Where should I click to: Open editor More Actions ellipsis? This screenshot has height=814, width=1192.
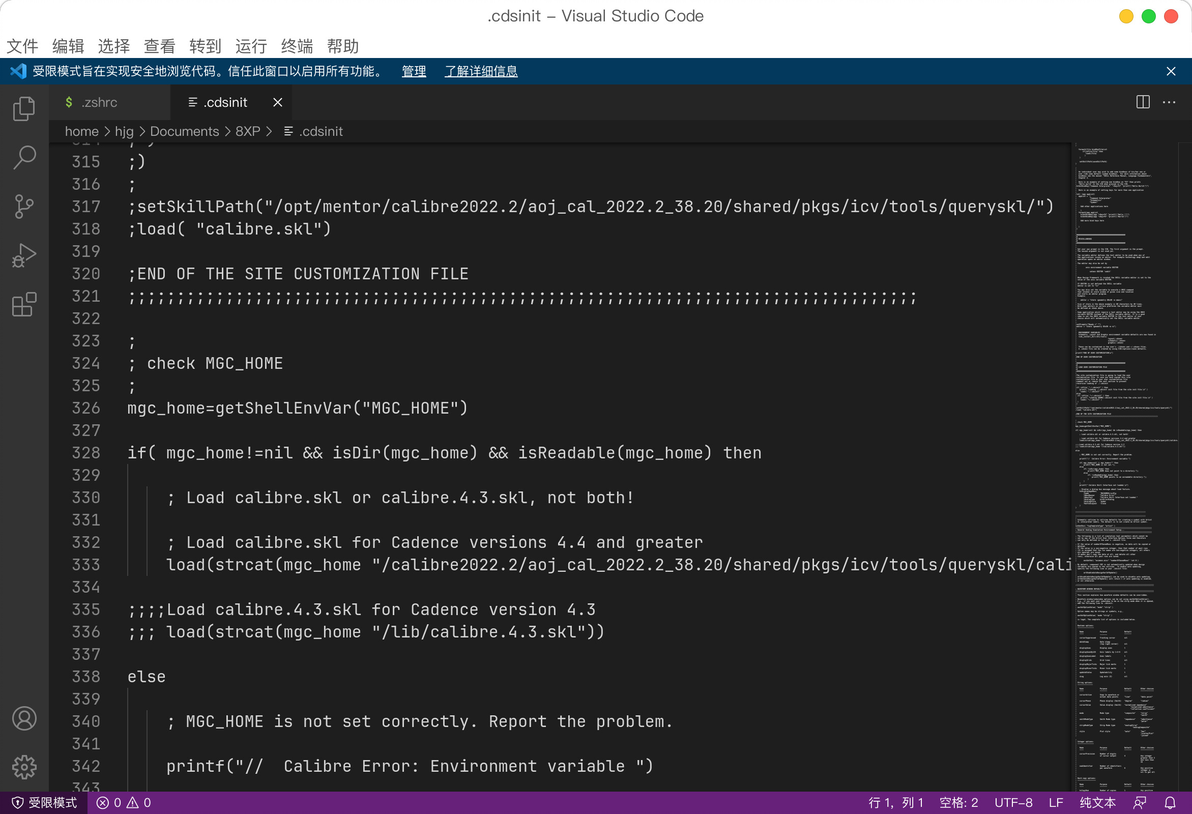pyautogui.click(x=1169, y=102)
